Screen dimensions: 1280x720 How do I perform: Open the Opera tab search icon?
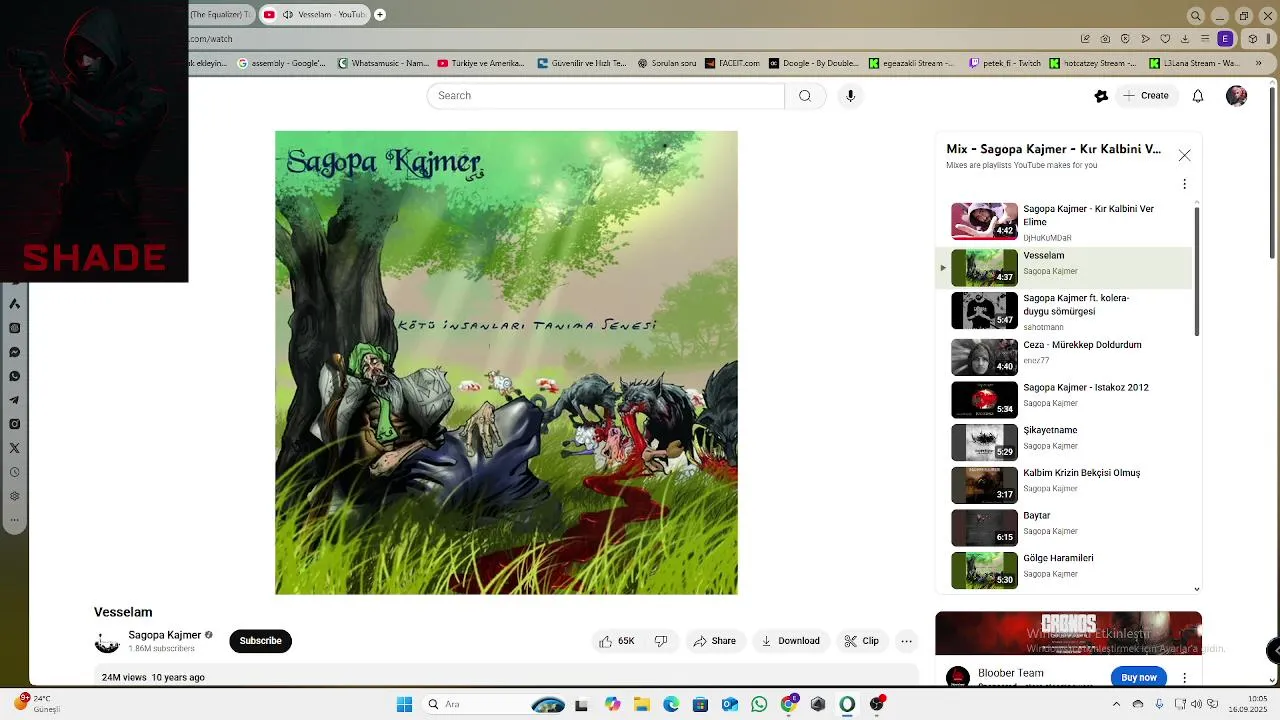point(1195,16)
